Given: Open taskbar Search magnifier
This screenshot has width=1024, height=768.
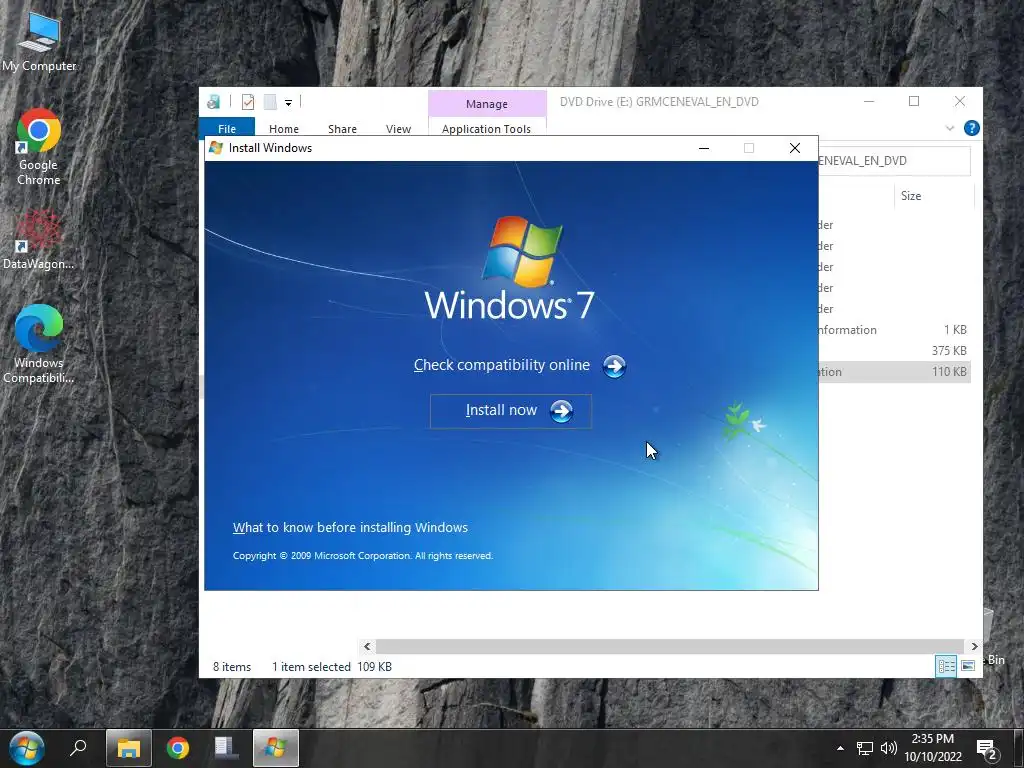Looking at the screenshot, I should pyautogui.click(x=78, y=748).
